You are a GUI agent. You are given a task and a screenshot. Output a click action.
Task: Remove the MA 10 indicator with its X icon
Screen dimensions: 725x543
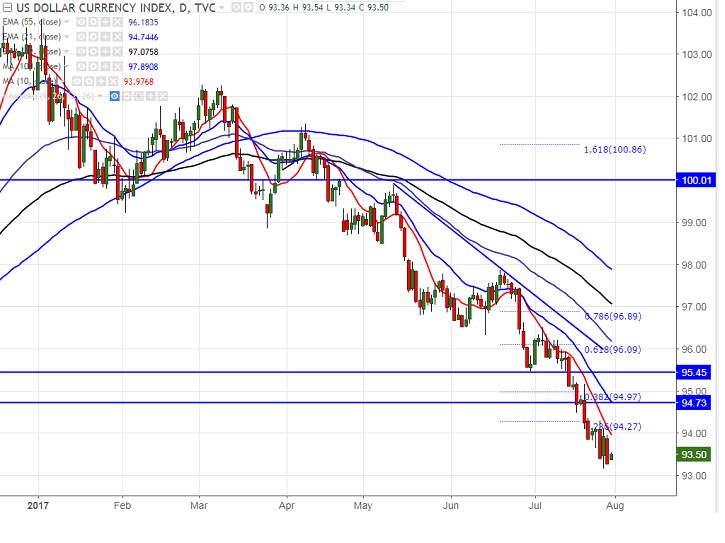tap(113, 81)
